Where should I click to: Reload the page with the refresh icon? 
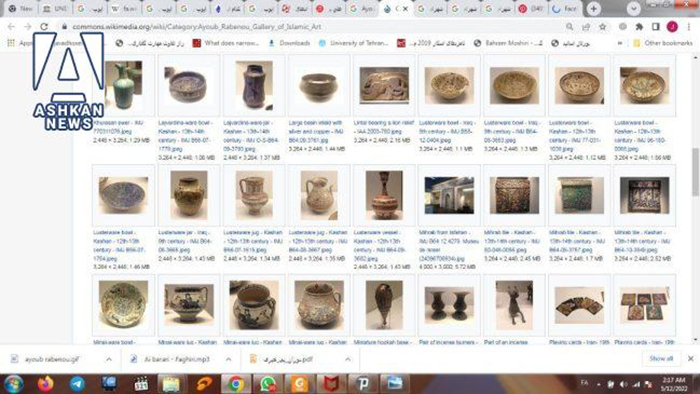pyautogui.click(x=44, y=27)
